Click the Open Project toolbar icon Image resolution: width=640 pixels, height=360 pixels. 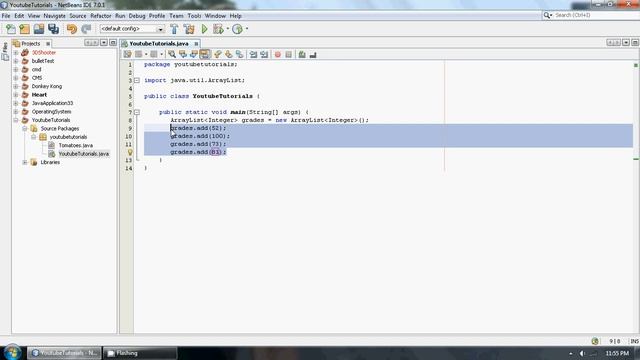tap(39, 29)
